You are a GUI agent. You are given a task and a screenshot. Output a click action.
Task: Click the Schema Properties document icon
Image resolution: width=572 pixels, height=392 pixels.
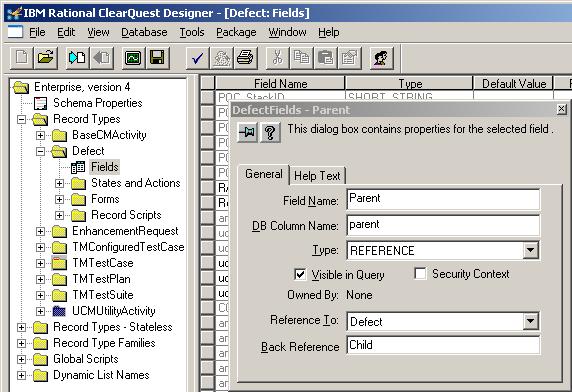40,103
